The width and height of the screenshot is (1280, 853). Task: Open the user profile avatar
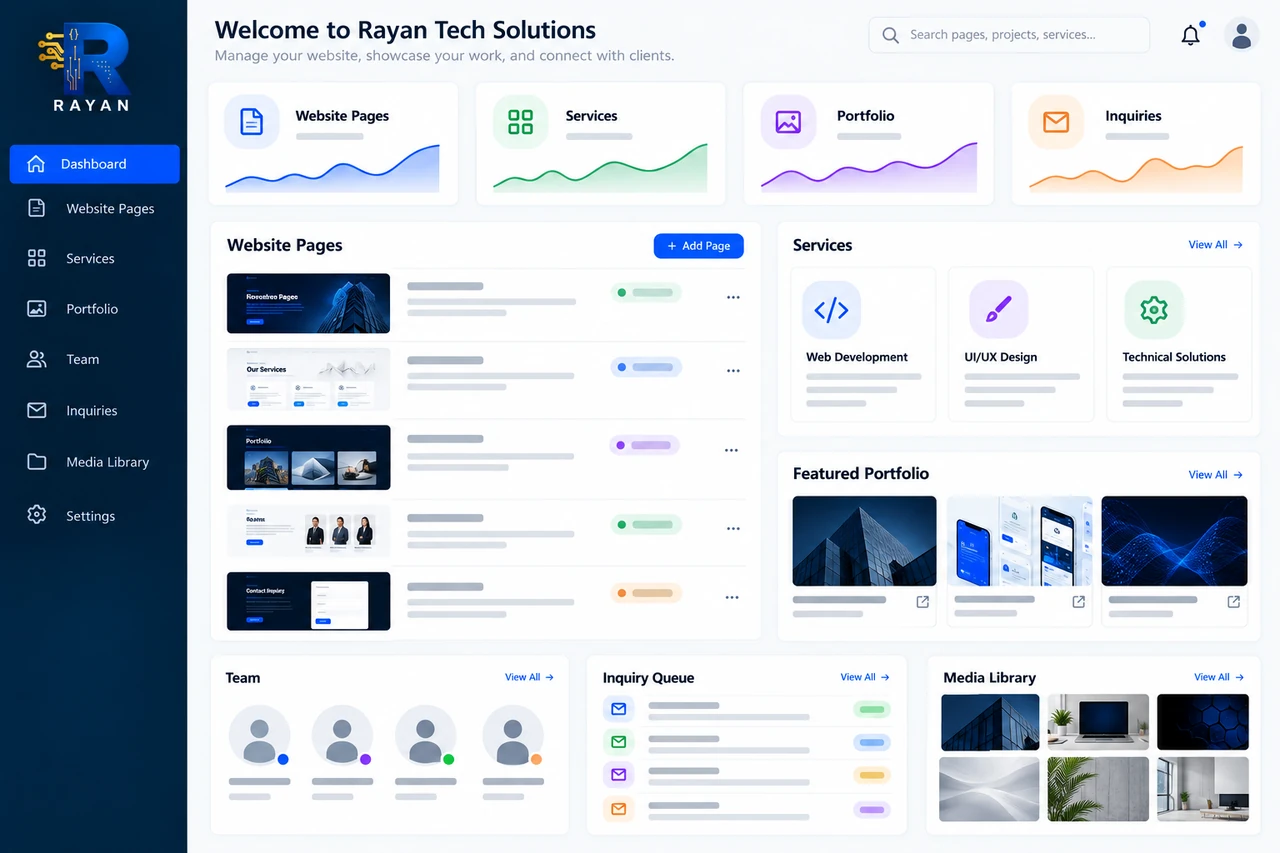(1242, 36)
